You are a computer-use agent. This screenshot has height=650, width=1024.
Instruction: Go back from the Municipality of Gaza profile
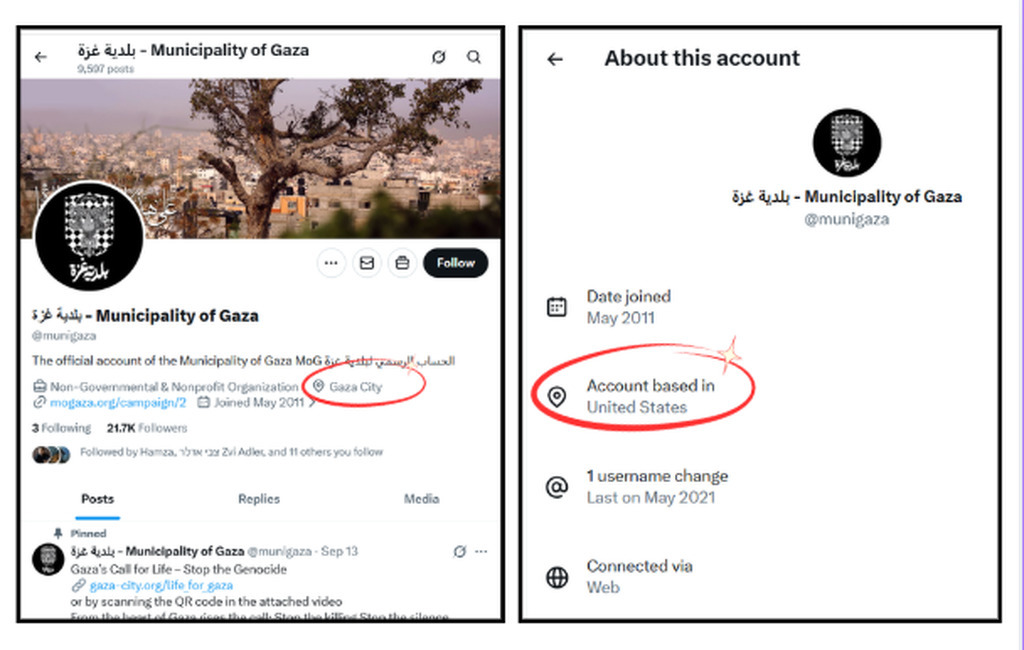click(41, 57)
